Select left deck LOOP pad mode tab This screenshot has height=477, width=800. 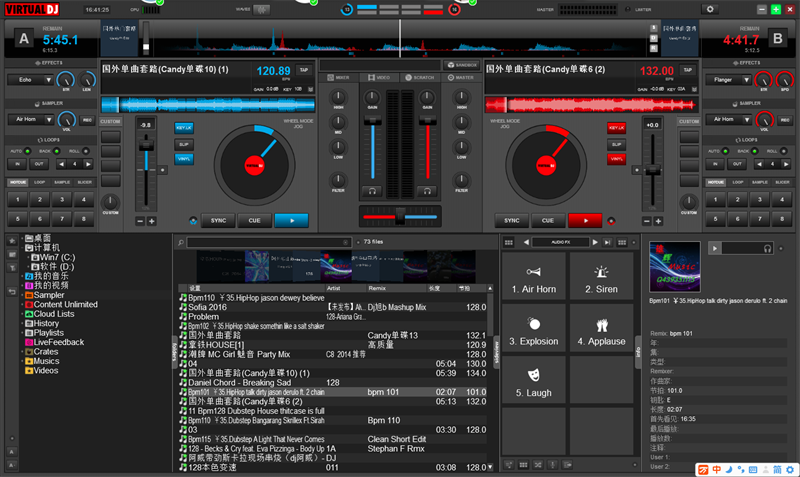click(x=40, y=182)
